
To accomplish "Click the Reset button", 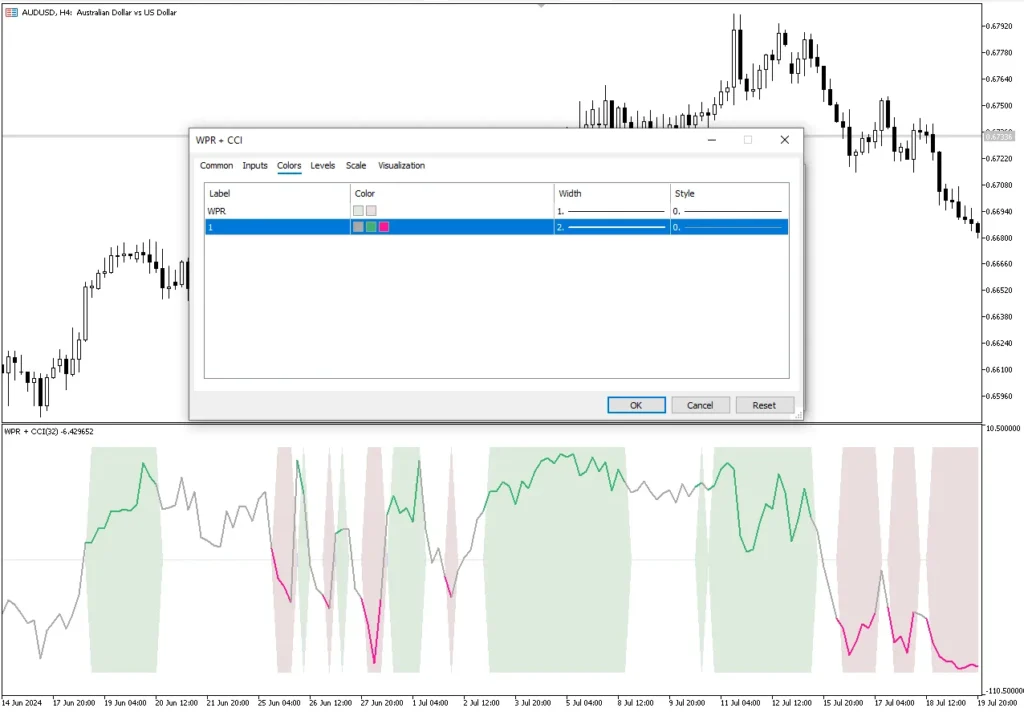I will tap(764, 405).
